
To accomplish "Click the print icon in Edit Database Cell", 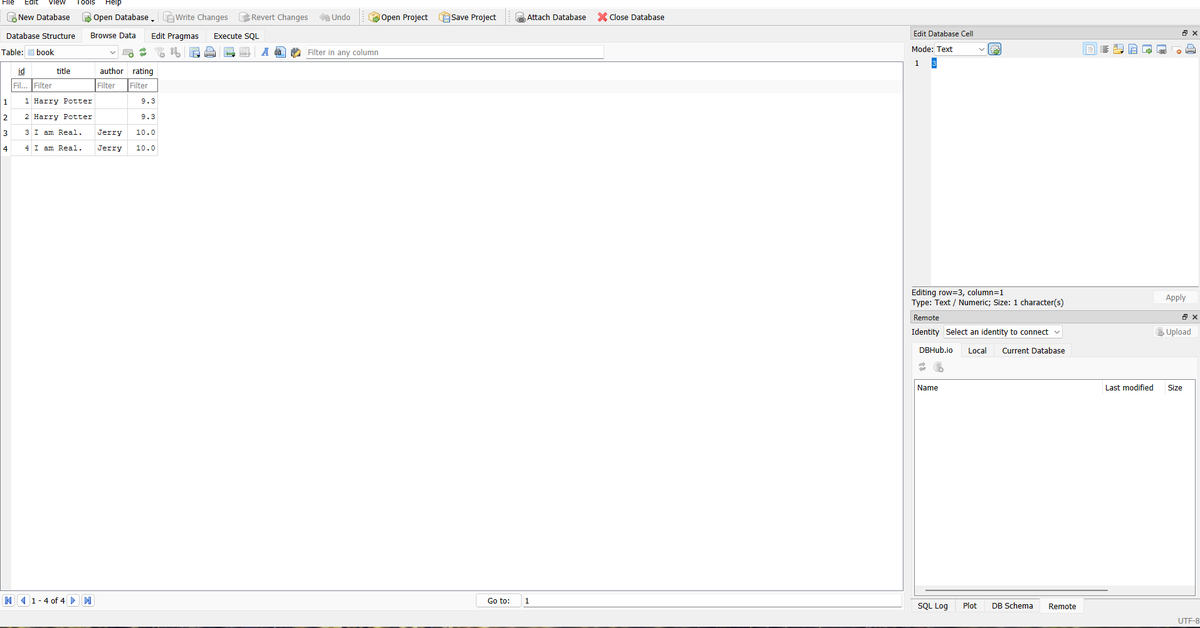I will click(1190, 49).
